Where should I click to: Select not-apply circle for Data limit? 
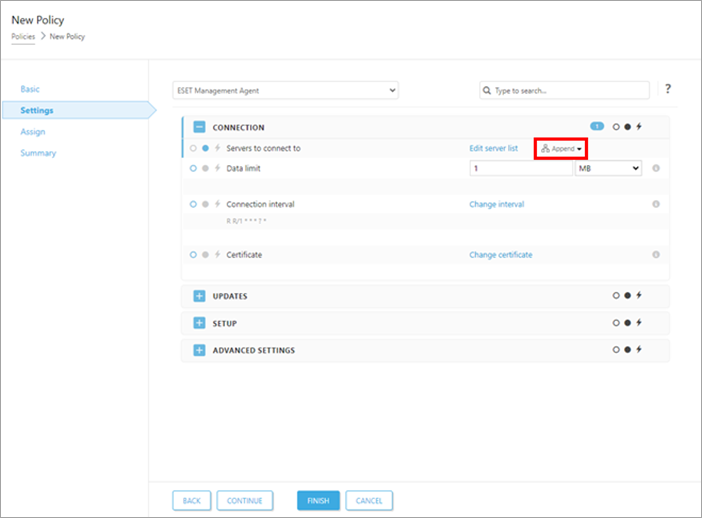pyautogui.click(x=193, y=168)
